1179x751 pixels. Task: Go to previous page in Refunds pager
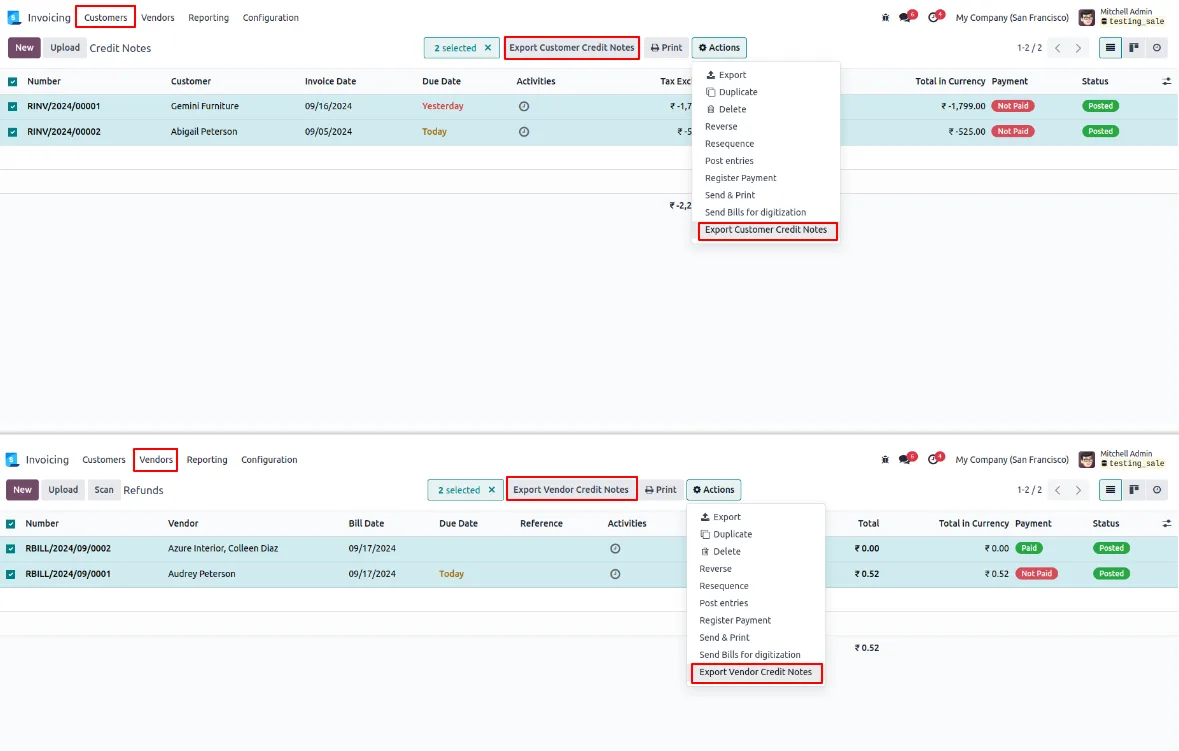point(1058,489)
